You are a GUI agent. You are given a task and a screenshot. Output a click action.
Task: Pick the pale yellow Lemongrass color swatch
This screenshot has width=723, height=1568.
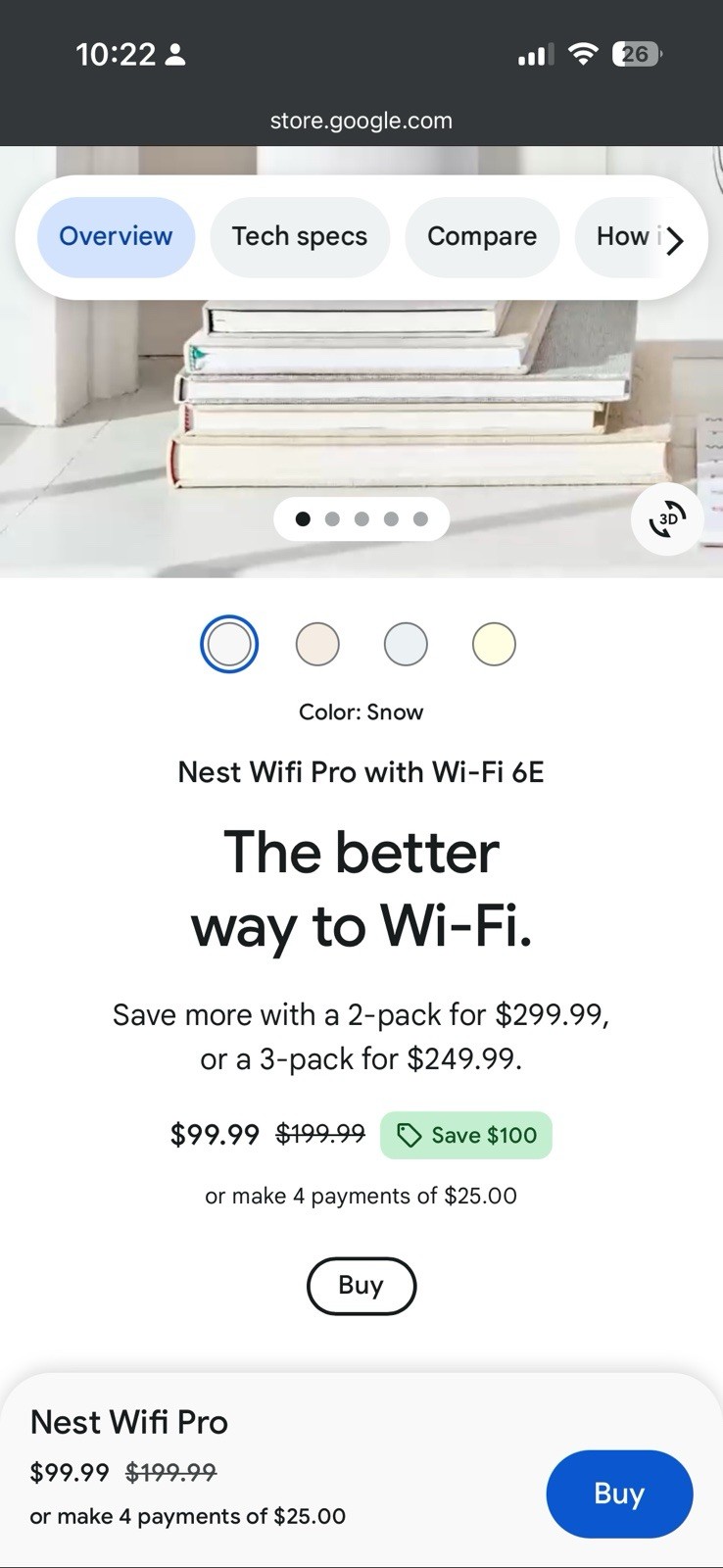point(494,644)
